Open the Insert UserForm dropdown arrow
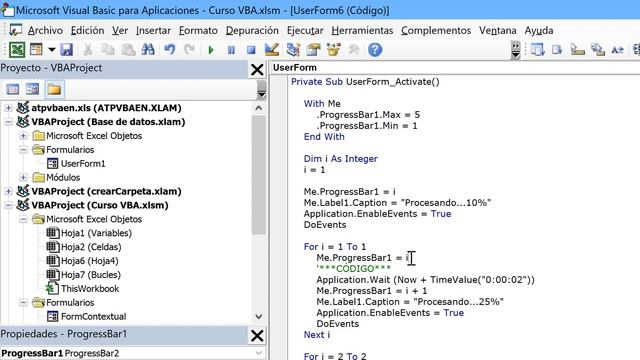This screenshot has height=360, width=640. coord(51,50)
